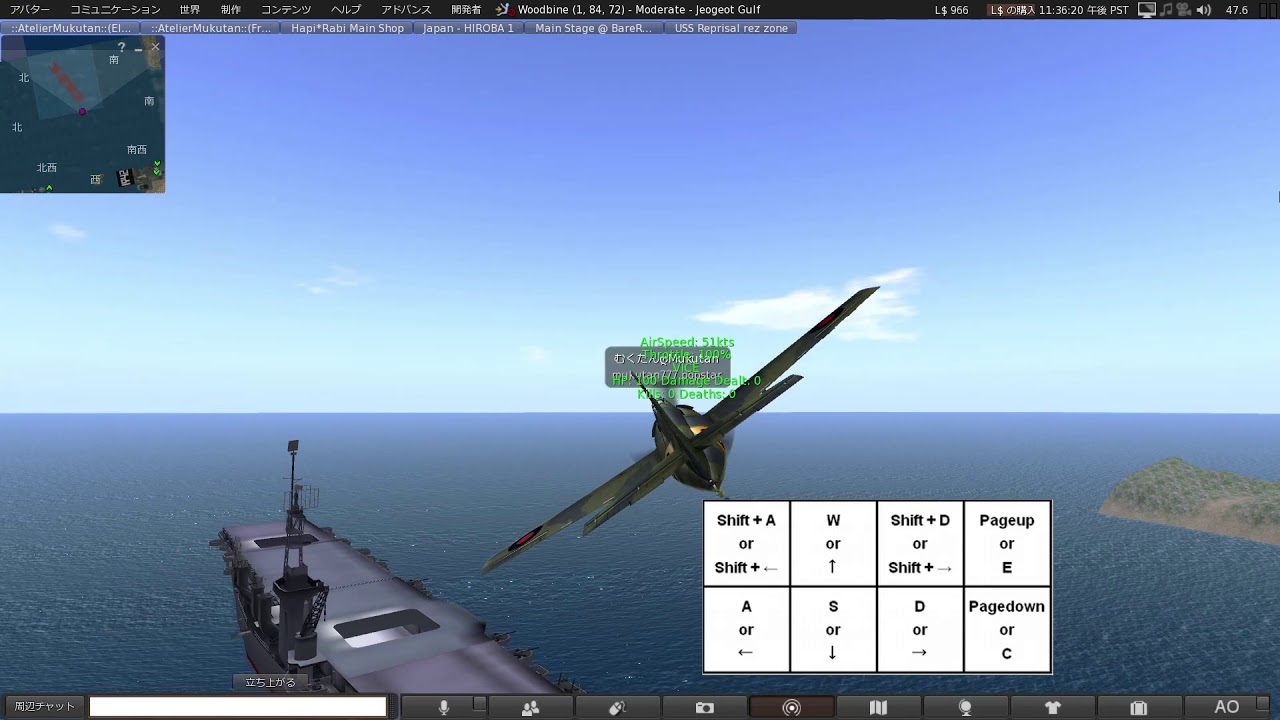Click the build tool toolbar icon
Screen dimensions: 1280x720
click(x=618, y=708)
